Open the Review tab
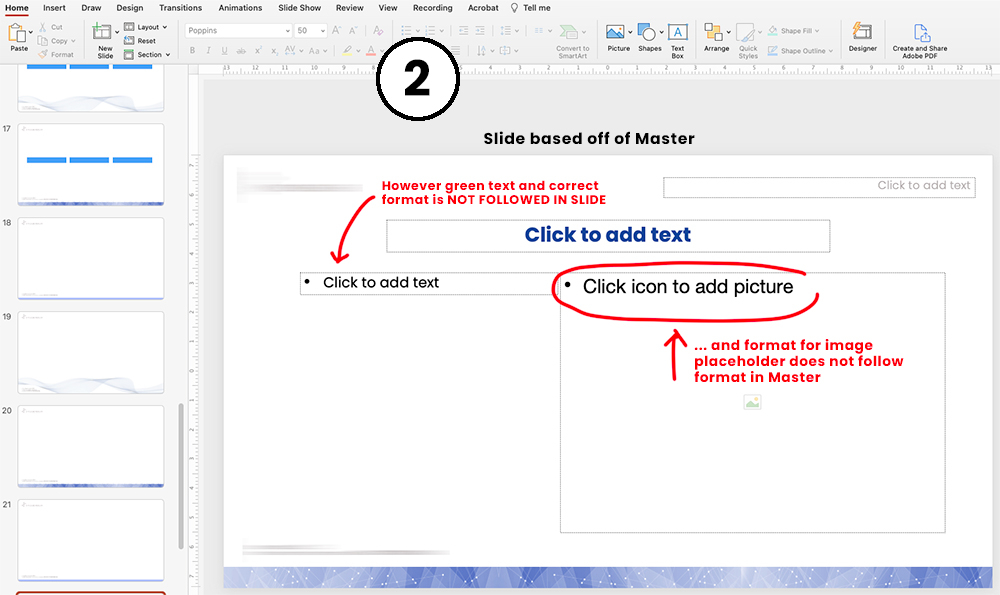1000x595 pixels. coord(349,8)
